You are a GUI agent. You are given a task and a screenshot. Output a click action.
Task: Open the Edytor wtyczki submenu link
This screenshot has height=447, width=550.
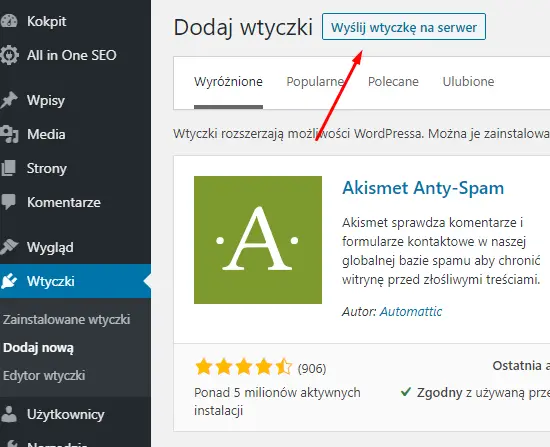coord(44,375)
